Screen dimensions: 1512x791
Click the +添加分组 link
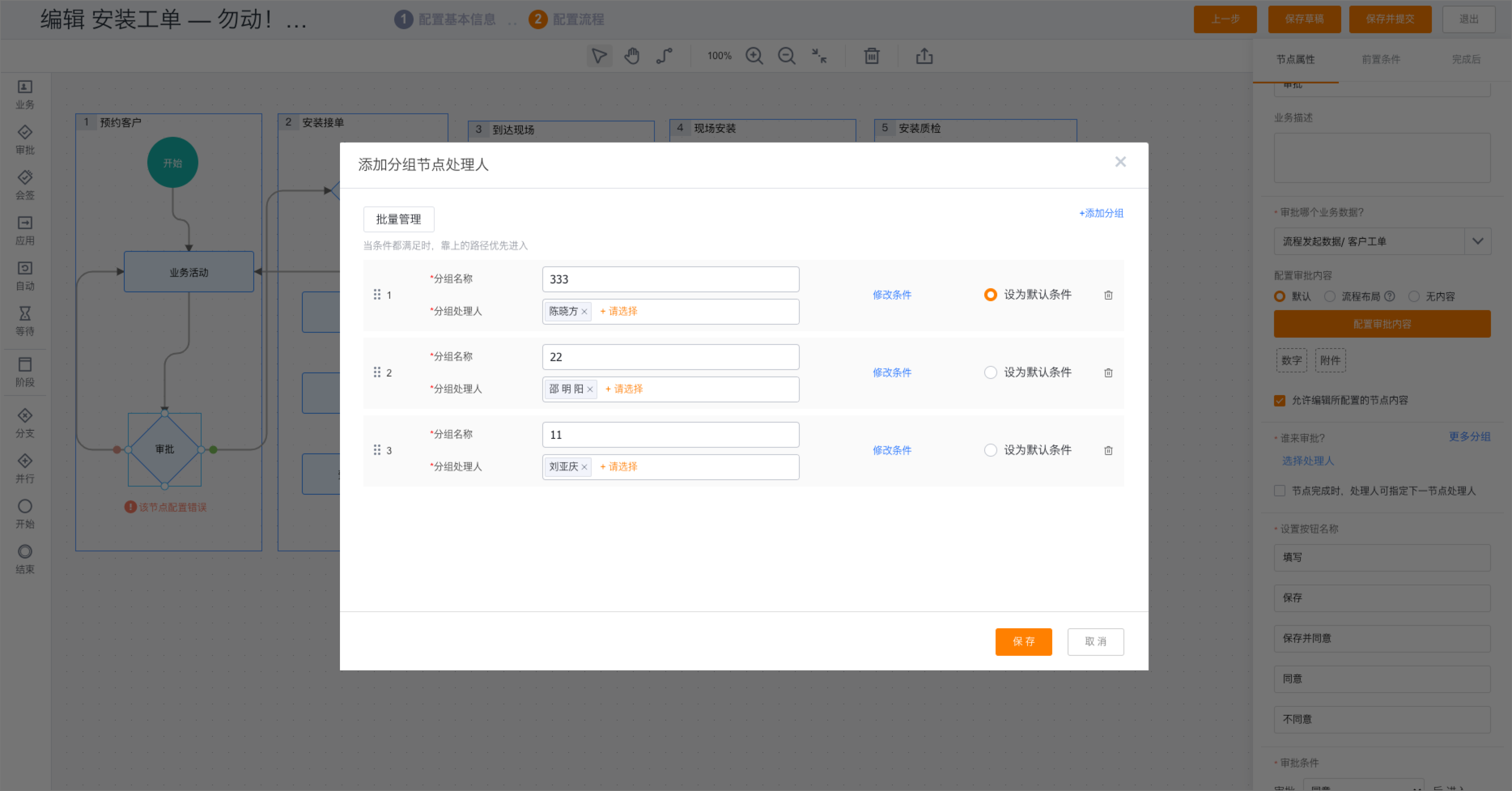tap(1100, 213)
